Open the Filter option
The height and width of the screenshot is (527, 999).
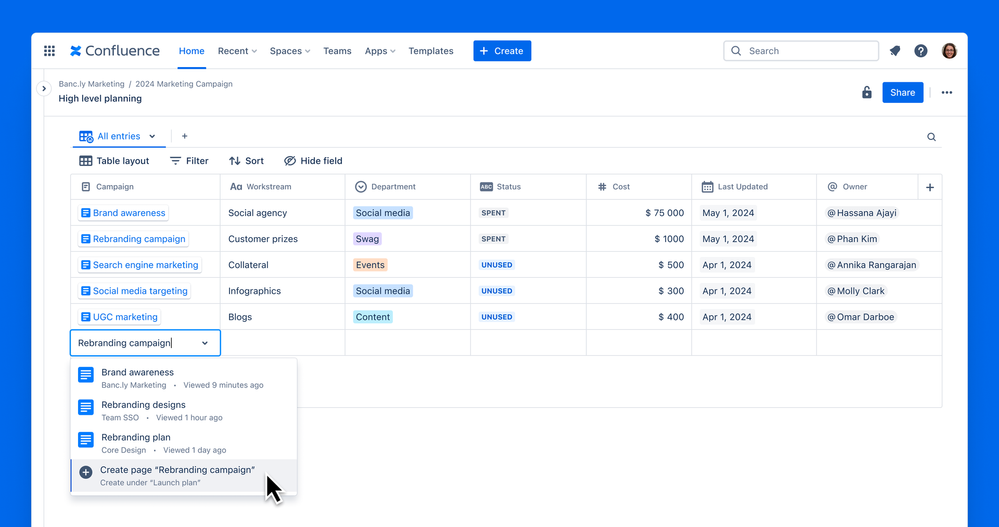(x=189, y=161)
